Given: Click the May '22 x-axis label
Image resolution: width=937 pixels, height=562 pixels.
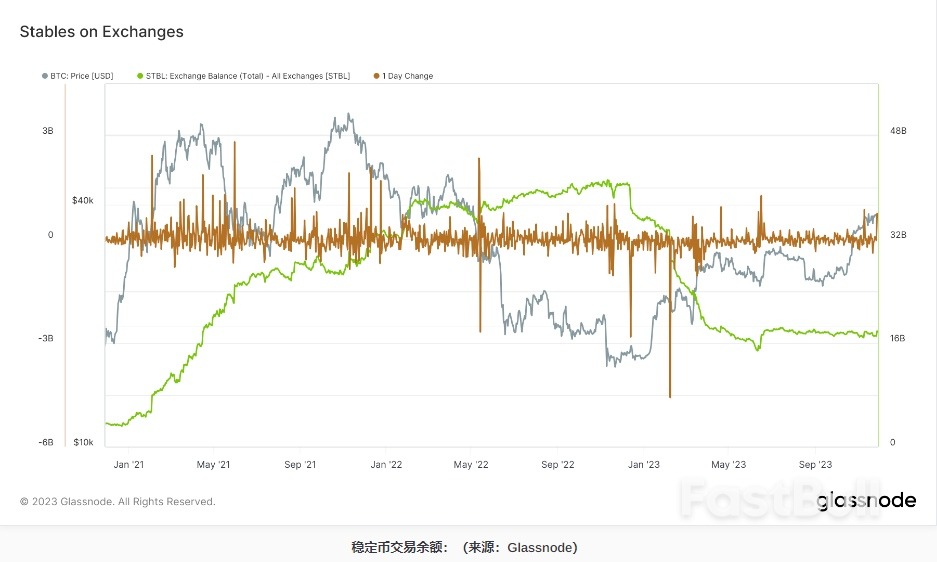Looking at the screenshot, I should (x=470, y=465).
